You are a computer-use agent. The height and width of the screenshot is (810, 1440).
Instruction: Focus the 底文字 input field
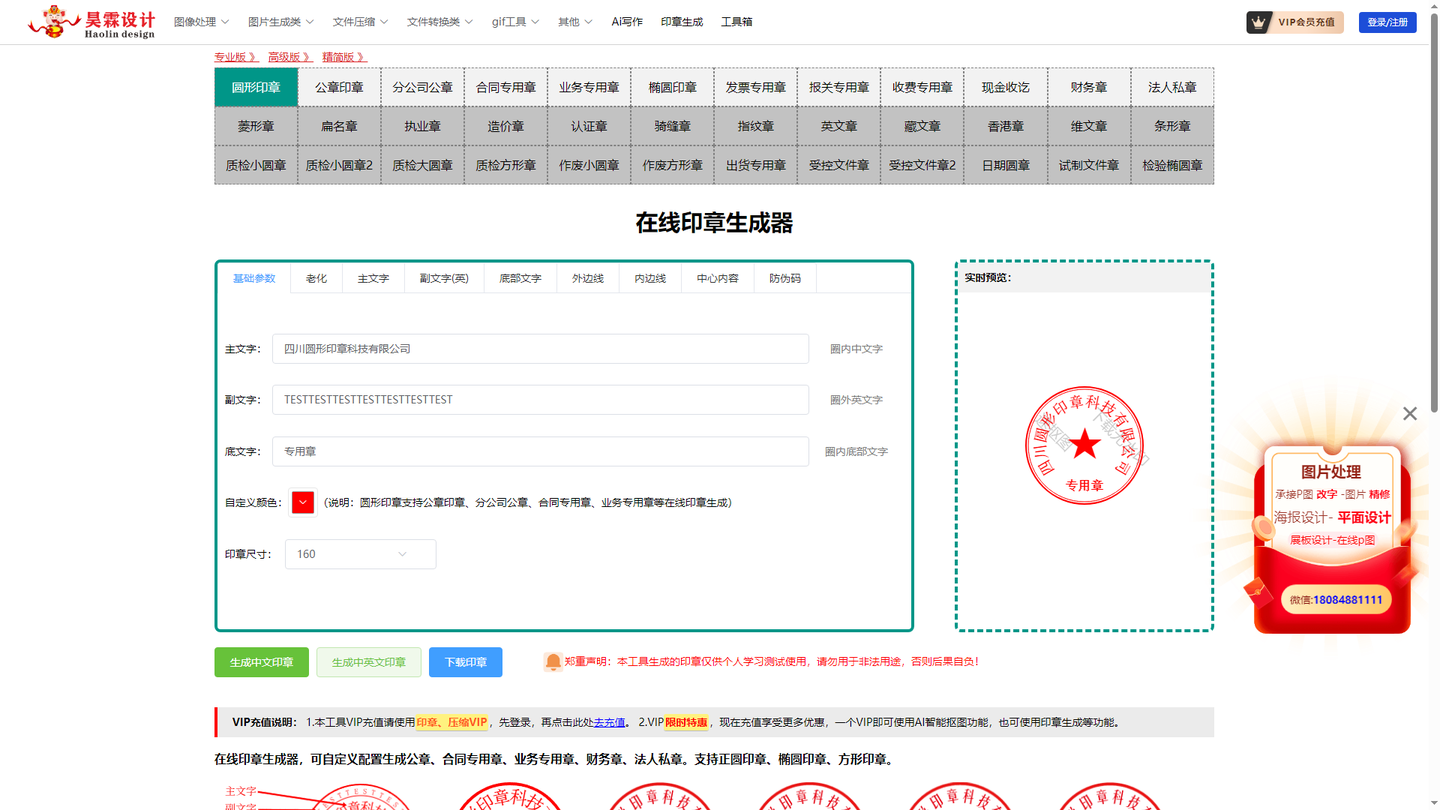tap(540, 451)
